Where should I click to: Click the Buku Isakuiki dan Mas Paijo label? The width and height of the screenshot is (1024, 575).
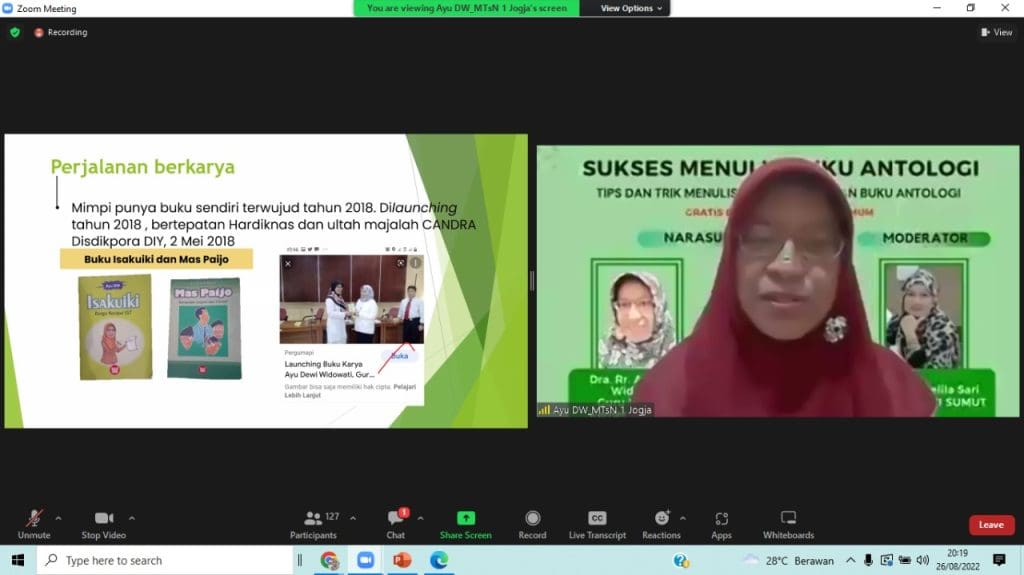[156, 259]
